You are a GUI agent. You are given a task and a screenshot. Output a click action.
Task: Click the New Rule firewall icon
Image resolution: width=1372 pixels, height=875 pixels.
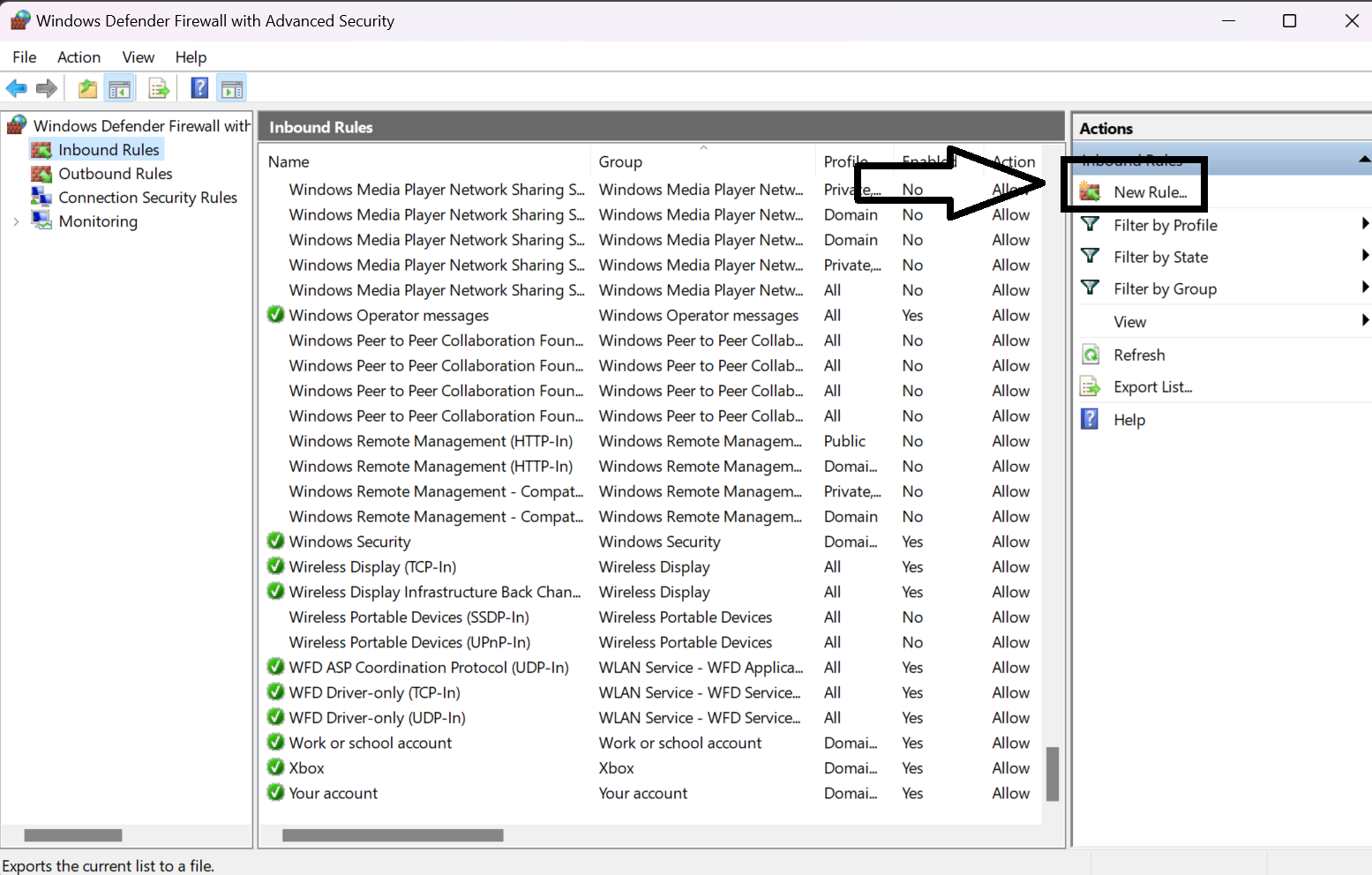pyautogui.click(x=1091, y=191)
